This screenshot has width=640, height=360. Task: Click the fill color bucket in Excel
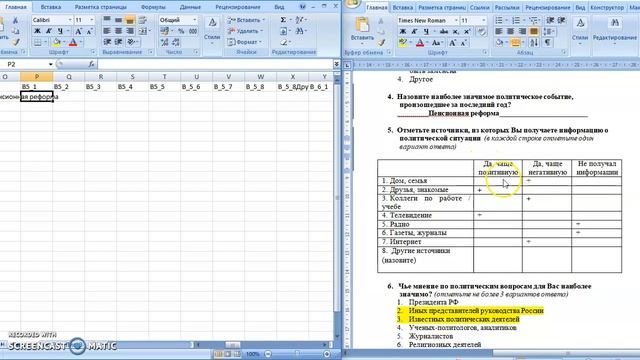pyautogui.click(x=56, y=42)
